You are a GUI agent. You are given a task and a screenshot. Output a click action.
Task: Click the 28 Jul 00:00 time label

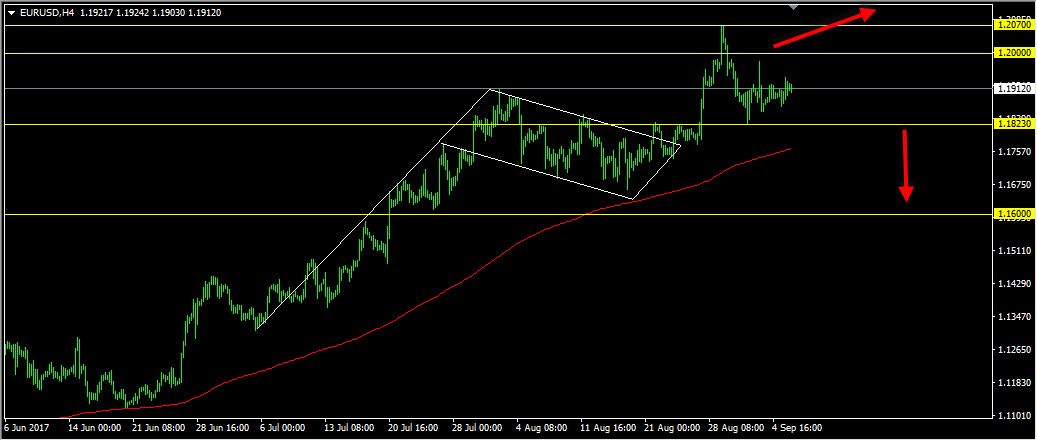tap(479, 428)
